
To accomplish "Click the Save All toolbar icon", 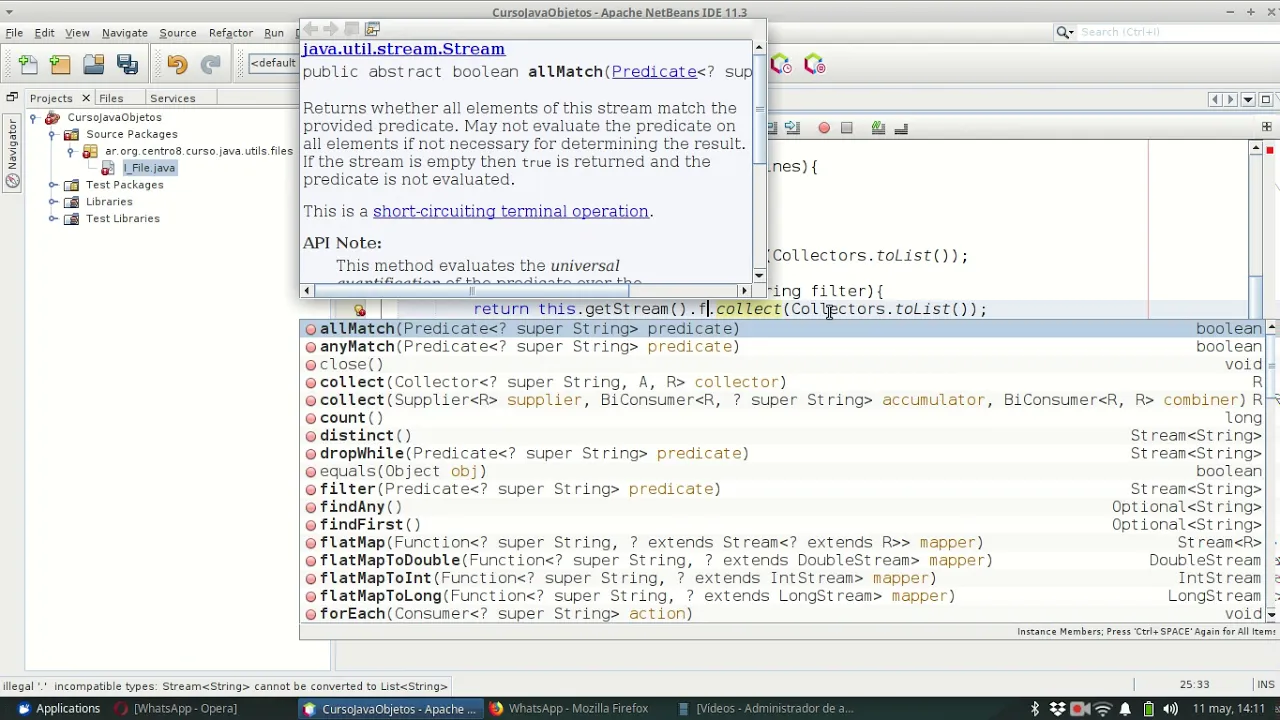I will coord(127,65).
